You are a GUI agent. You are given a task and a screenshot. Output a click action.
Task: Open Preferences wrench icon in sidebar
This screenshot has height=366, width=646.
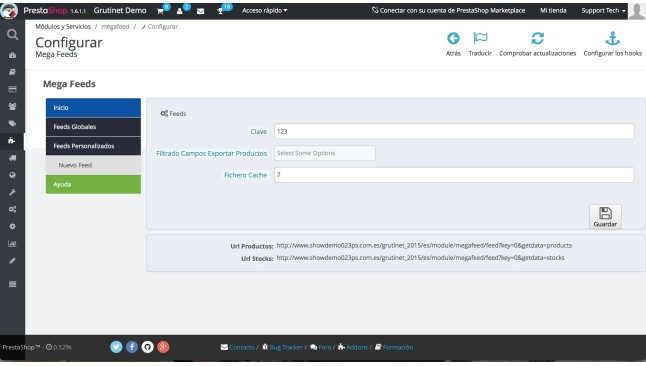12,192
